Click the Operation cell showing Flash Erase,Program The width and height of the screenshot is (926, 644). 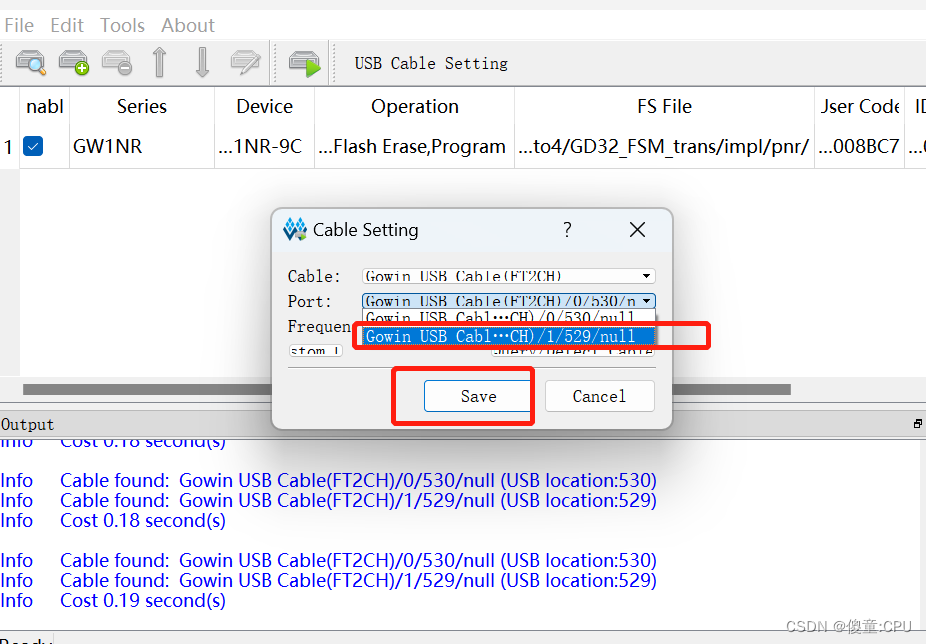414,145
